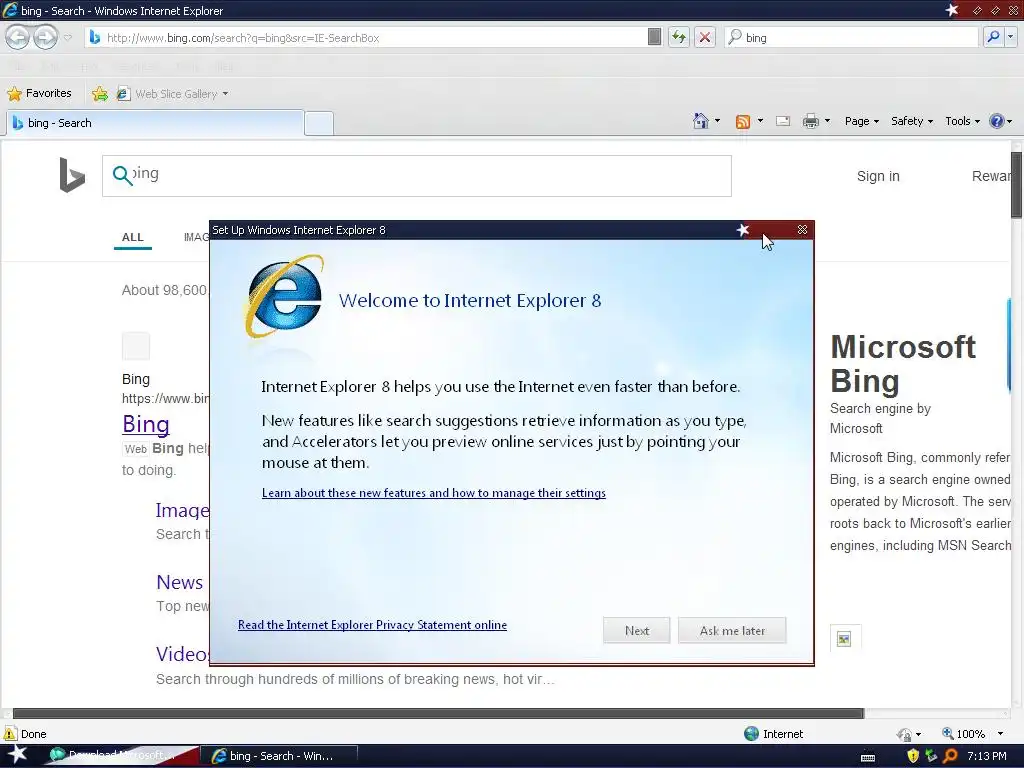This screenshot has height=768, width=1024.
Task: Close the Set Up Internet Explorer 8 dialog
Action: [802, 230]
